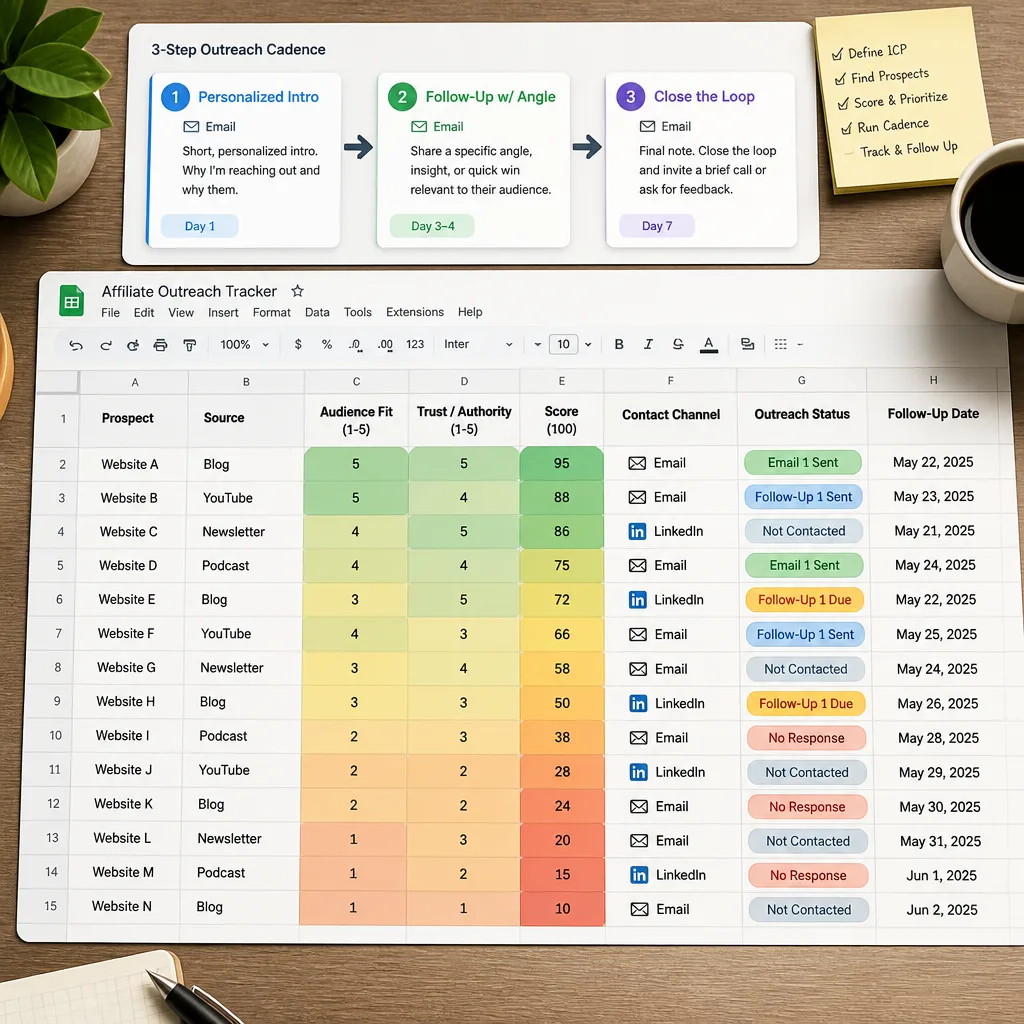Open the File menu
Viewport: 1024px width, 1024px height.
(110, 313)
